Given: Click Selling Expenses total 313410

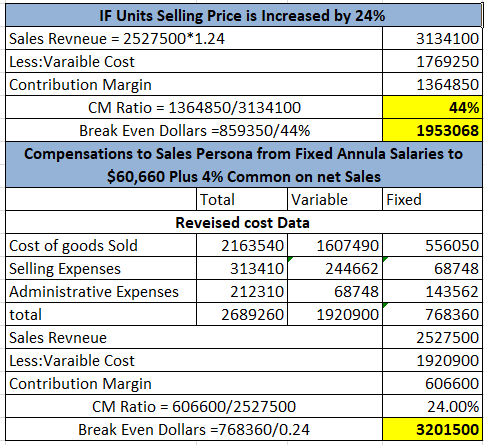Looking at the screenshot, I should click(242, 268).
